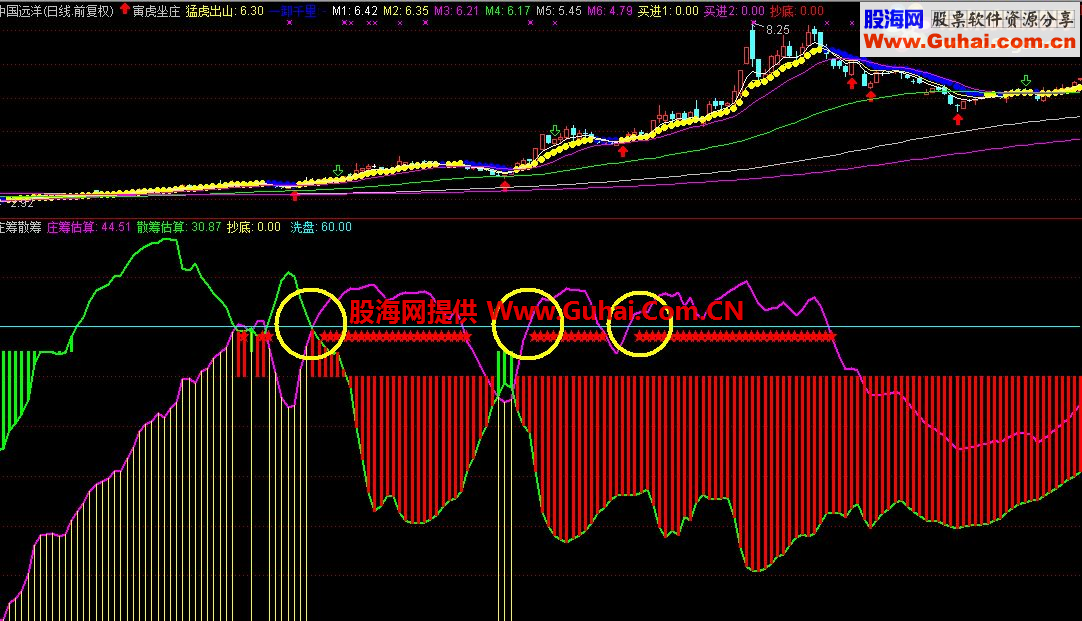The height and width of the screenshot is (621, 1082).
Task: Click the 庄筹估算: 44.51 value
Action: pyautogui.click(x=88, y=227)
